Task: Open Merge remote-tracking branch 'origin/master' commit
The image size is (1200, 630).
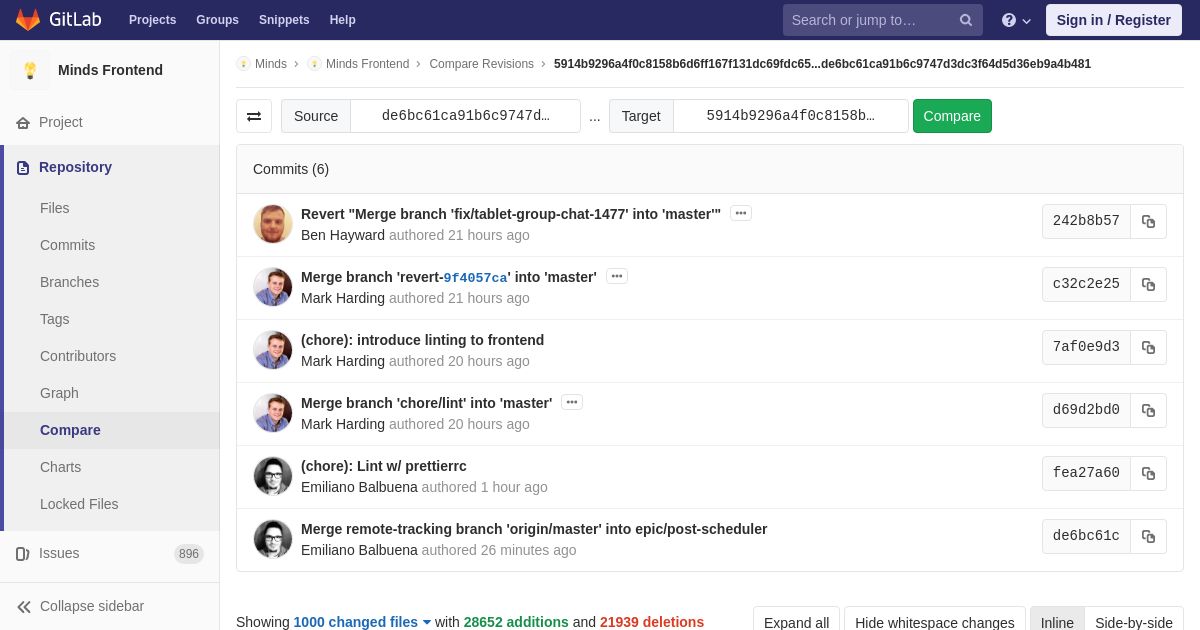Action: click(534, 529)
